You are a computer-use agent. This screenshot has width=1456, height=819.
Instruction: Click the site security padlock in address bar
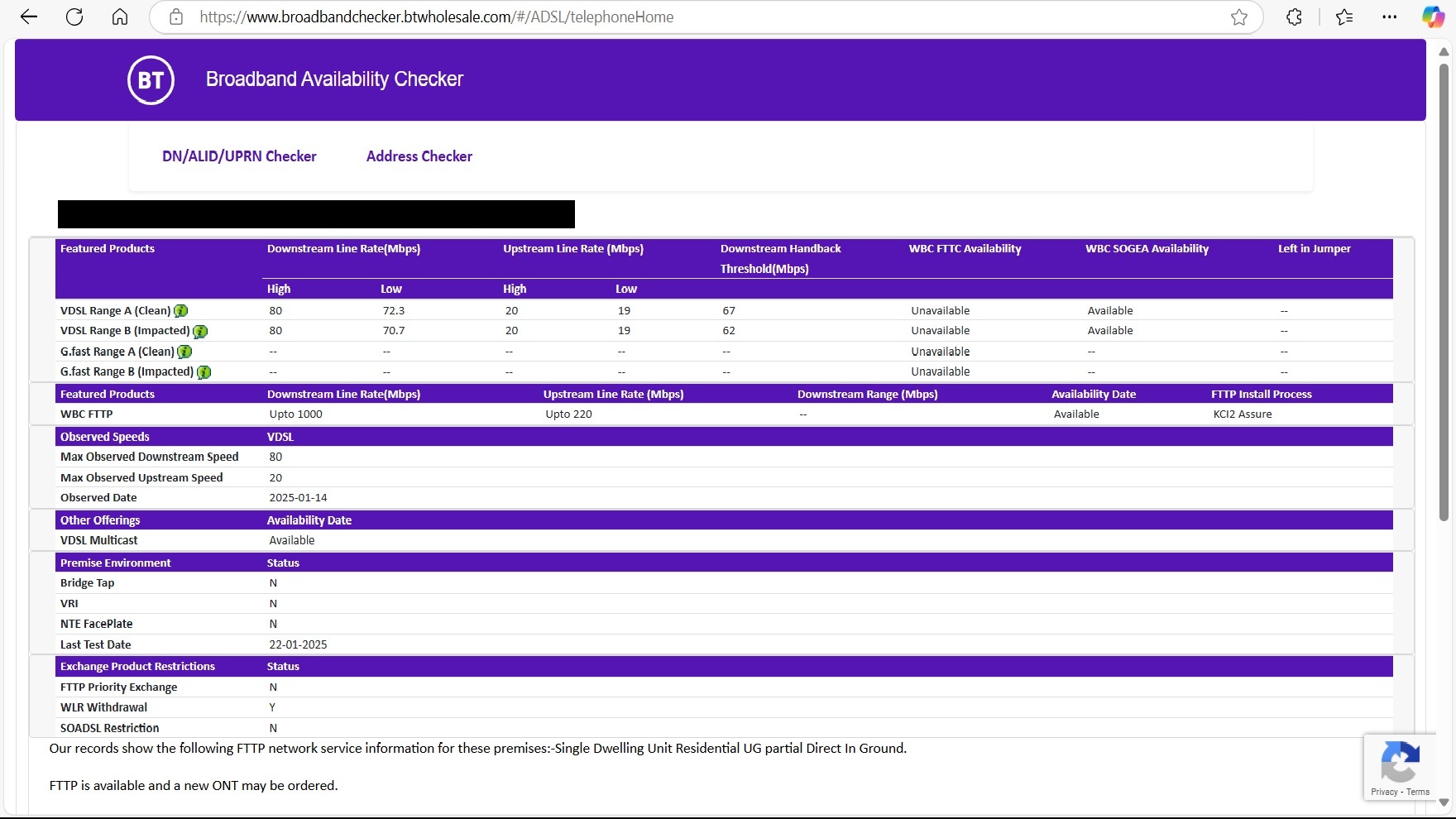pos(175,17)
